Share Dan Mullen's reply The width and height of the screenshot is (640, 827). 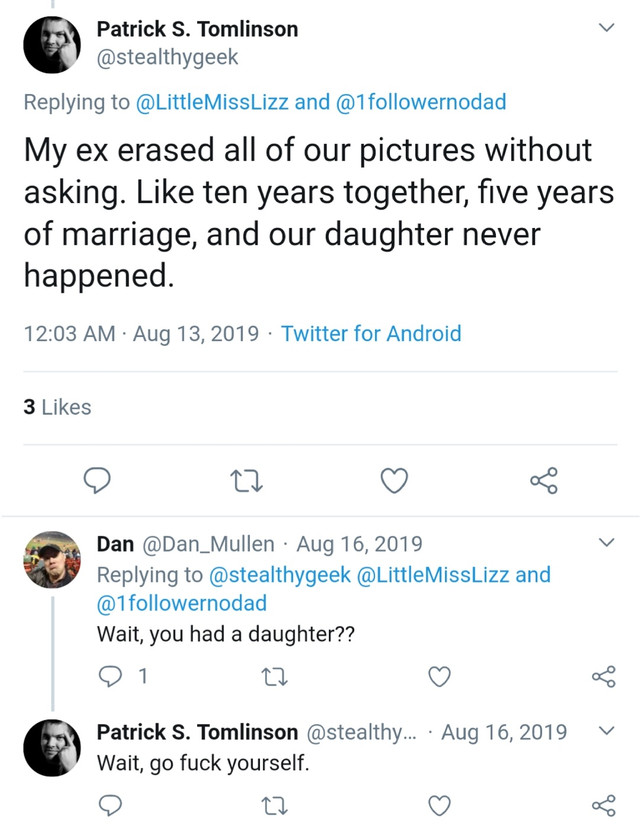click(x=603, y=678)
